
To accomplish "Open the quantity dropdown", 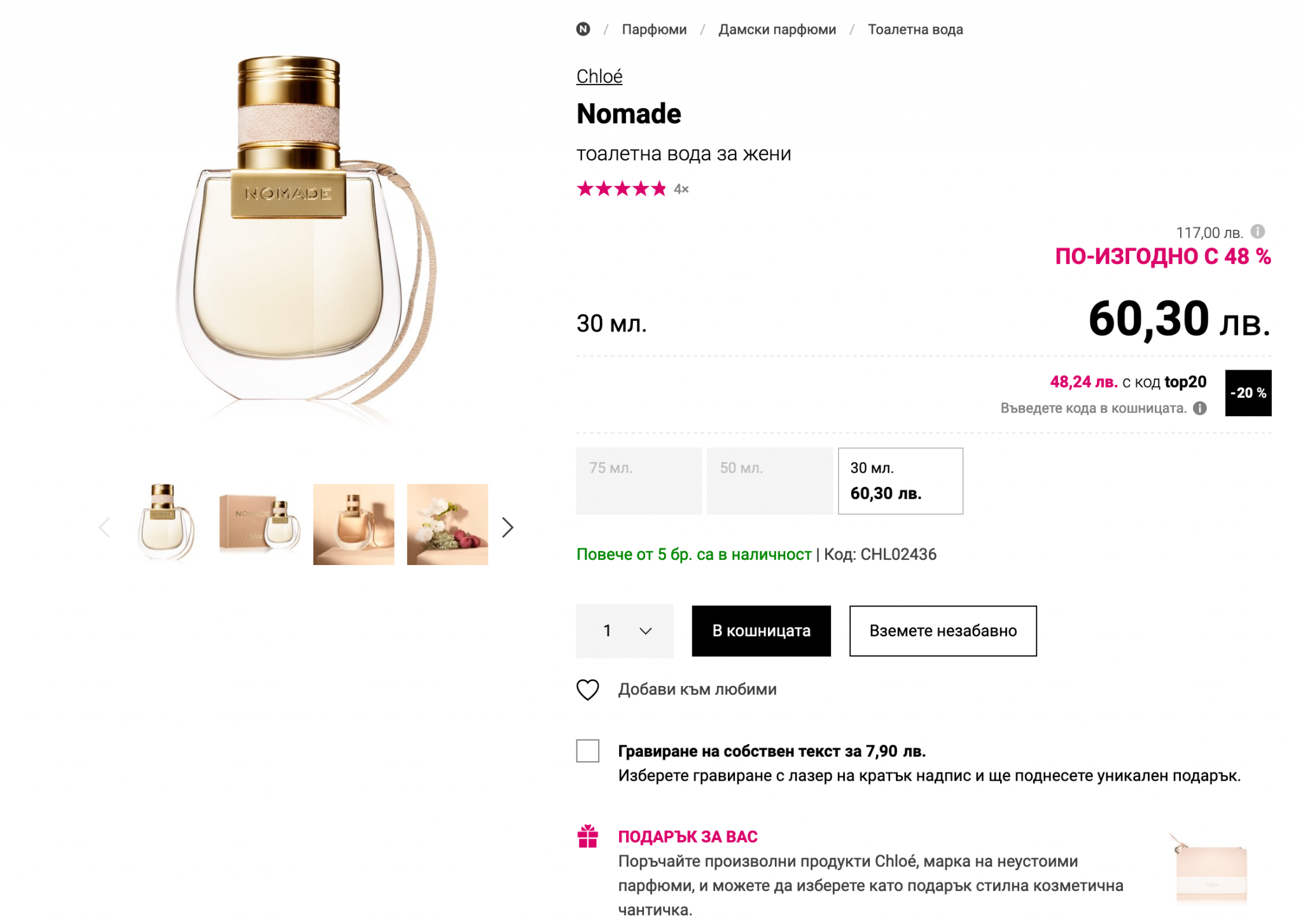I will pos(624,631).
